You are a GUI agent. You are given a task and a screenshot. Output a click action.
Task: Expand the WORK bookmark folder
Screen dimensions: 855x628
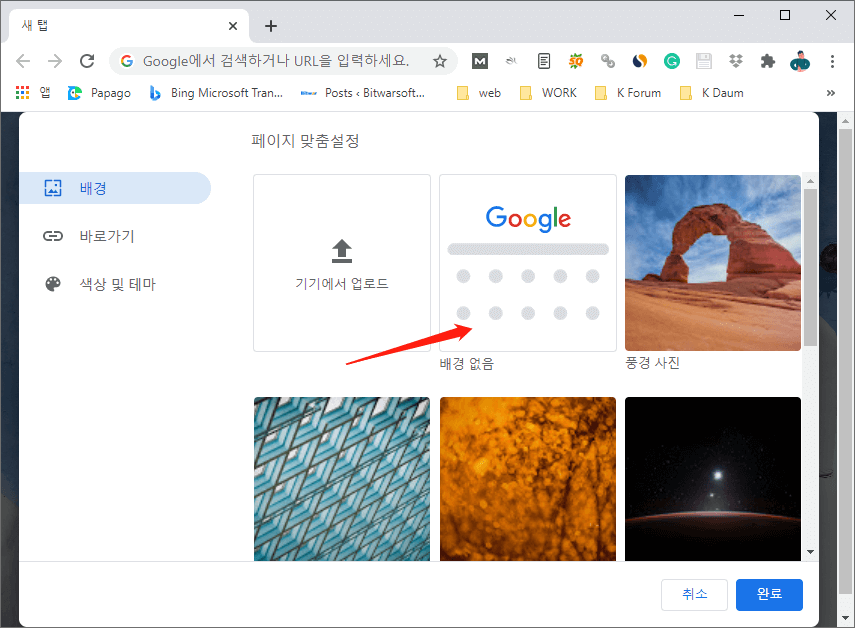(549, 93)
